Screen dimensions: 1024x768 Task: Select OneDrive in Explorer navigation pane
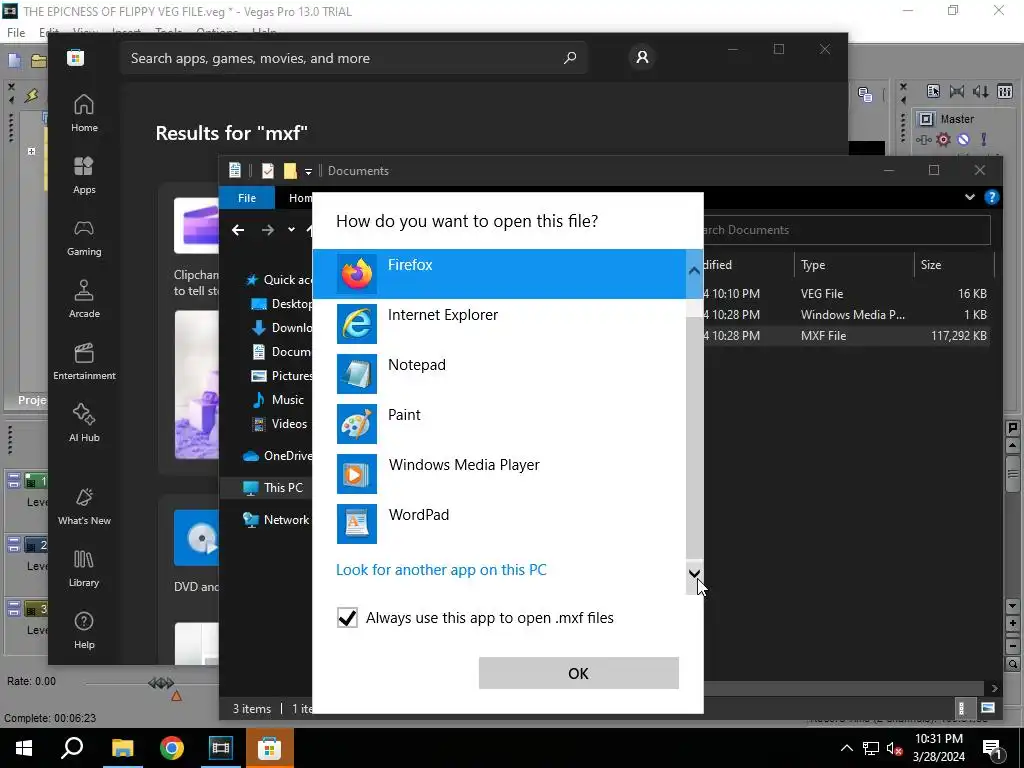click(278, 456)
